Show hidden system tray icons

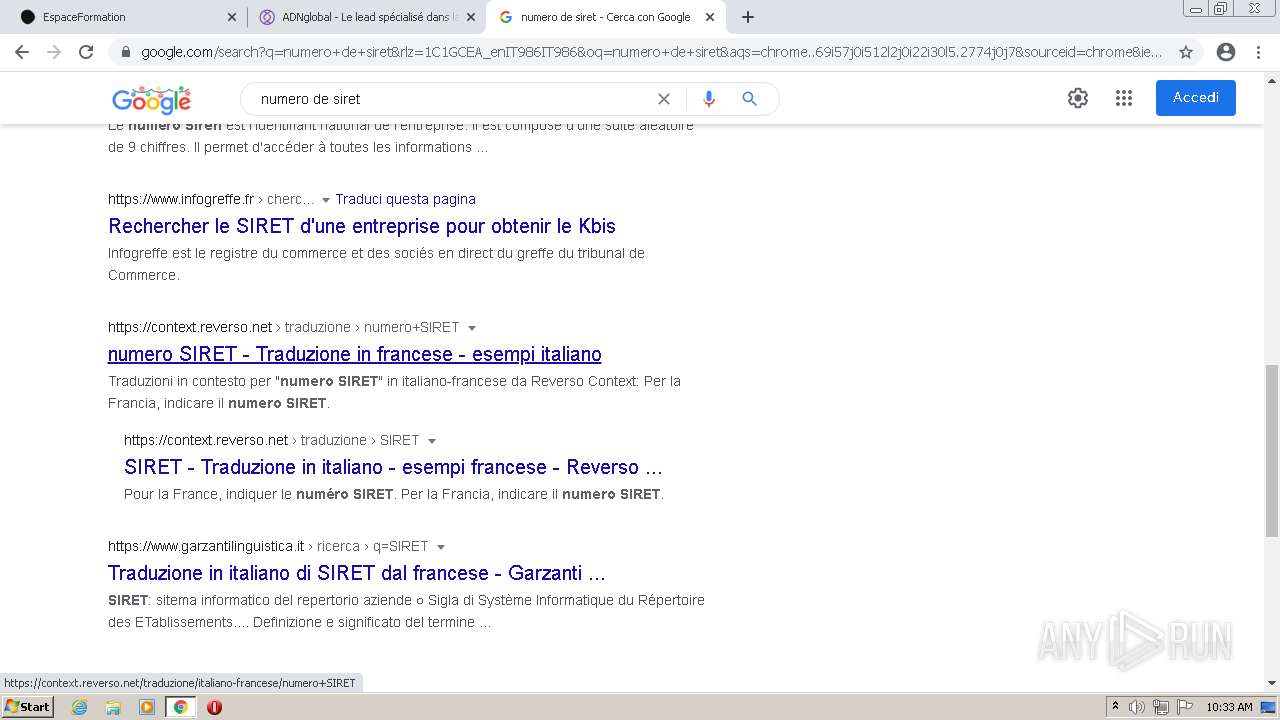(x=1114, y=707)
